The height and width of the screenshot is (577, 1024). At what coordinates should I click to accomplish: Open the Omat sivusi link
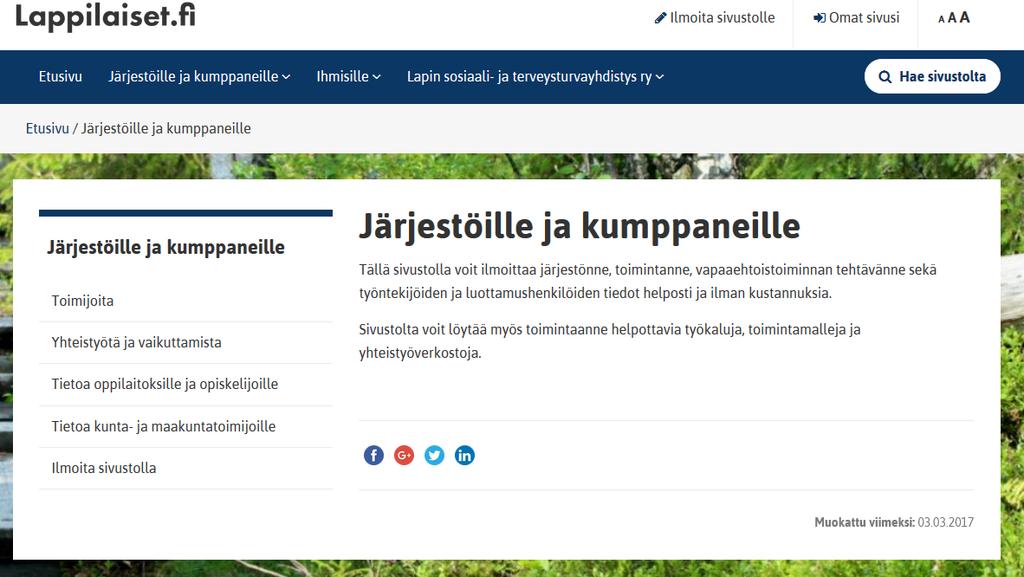coord(864,18)
